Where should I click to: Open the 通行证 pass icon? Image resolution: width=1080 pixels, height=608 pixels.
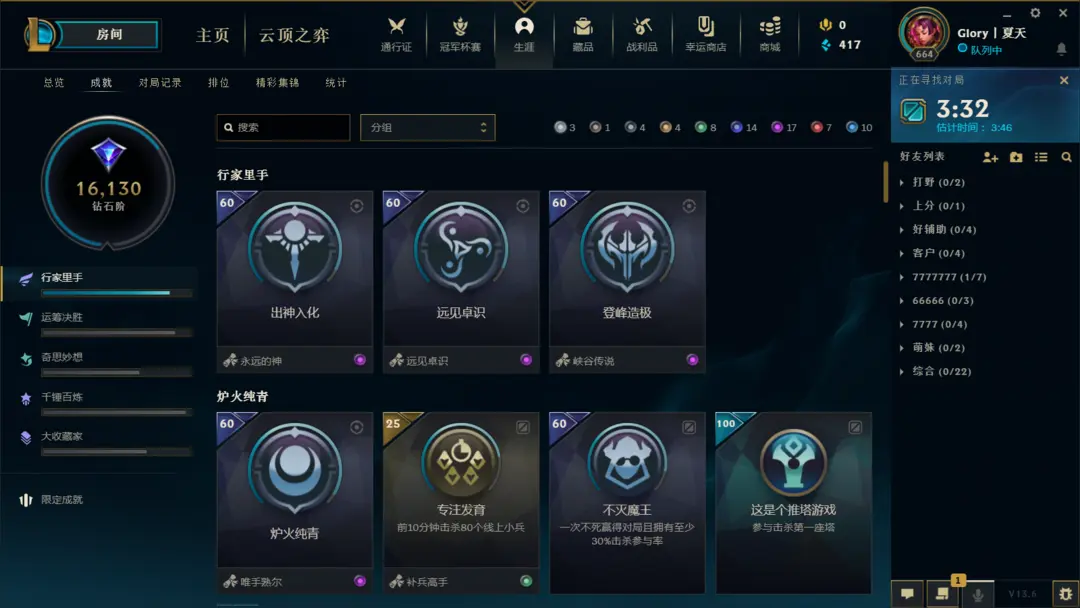click(x=396, y=34)
